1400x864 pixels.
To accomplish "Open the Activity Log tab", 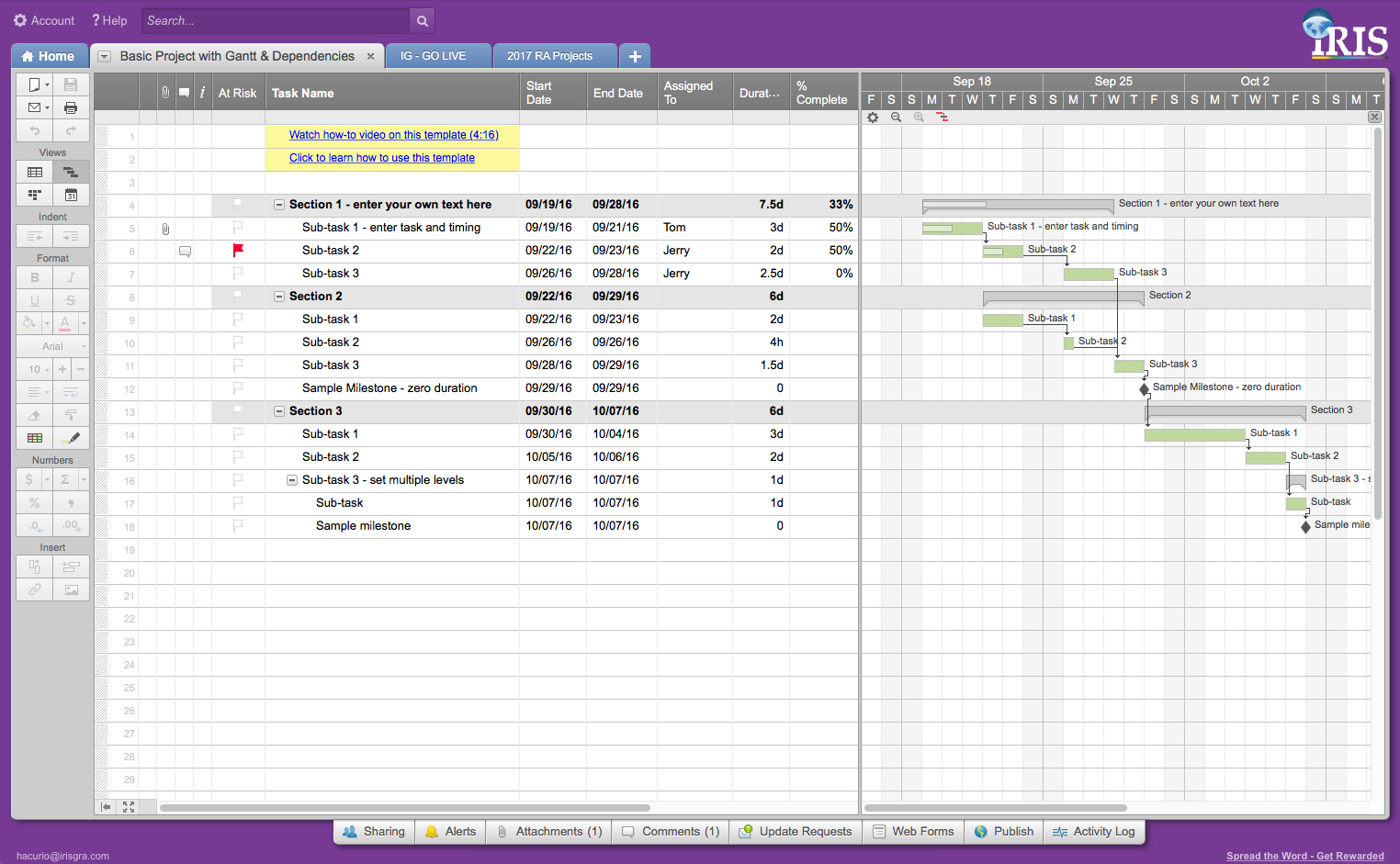I will 1094,832.
